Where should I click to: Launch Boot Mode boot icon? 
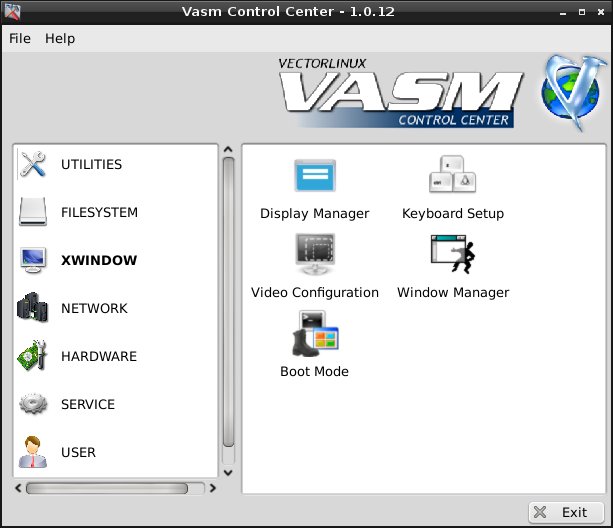point(314,334)
